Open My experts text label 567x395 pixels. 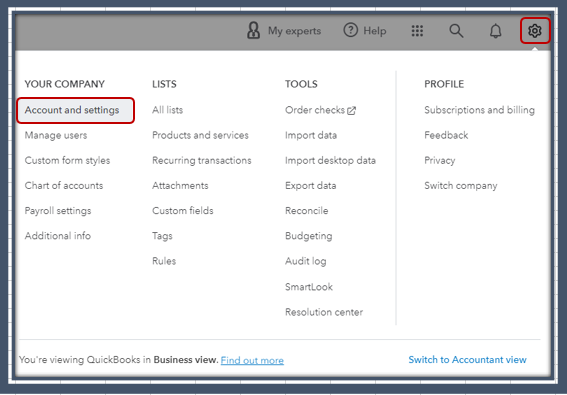click(x=294, y=31)
